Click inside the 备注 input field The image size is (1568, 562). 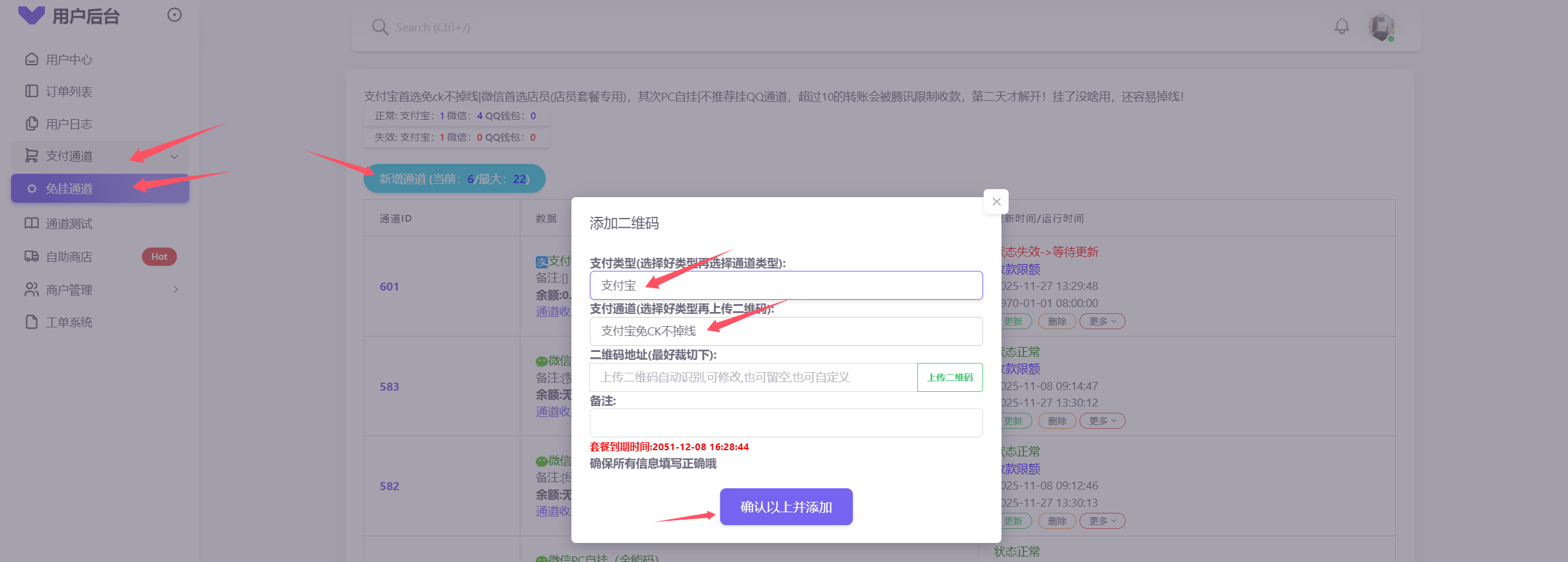tap(786, 423)
